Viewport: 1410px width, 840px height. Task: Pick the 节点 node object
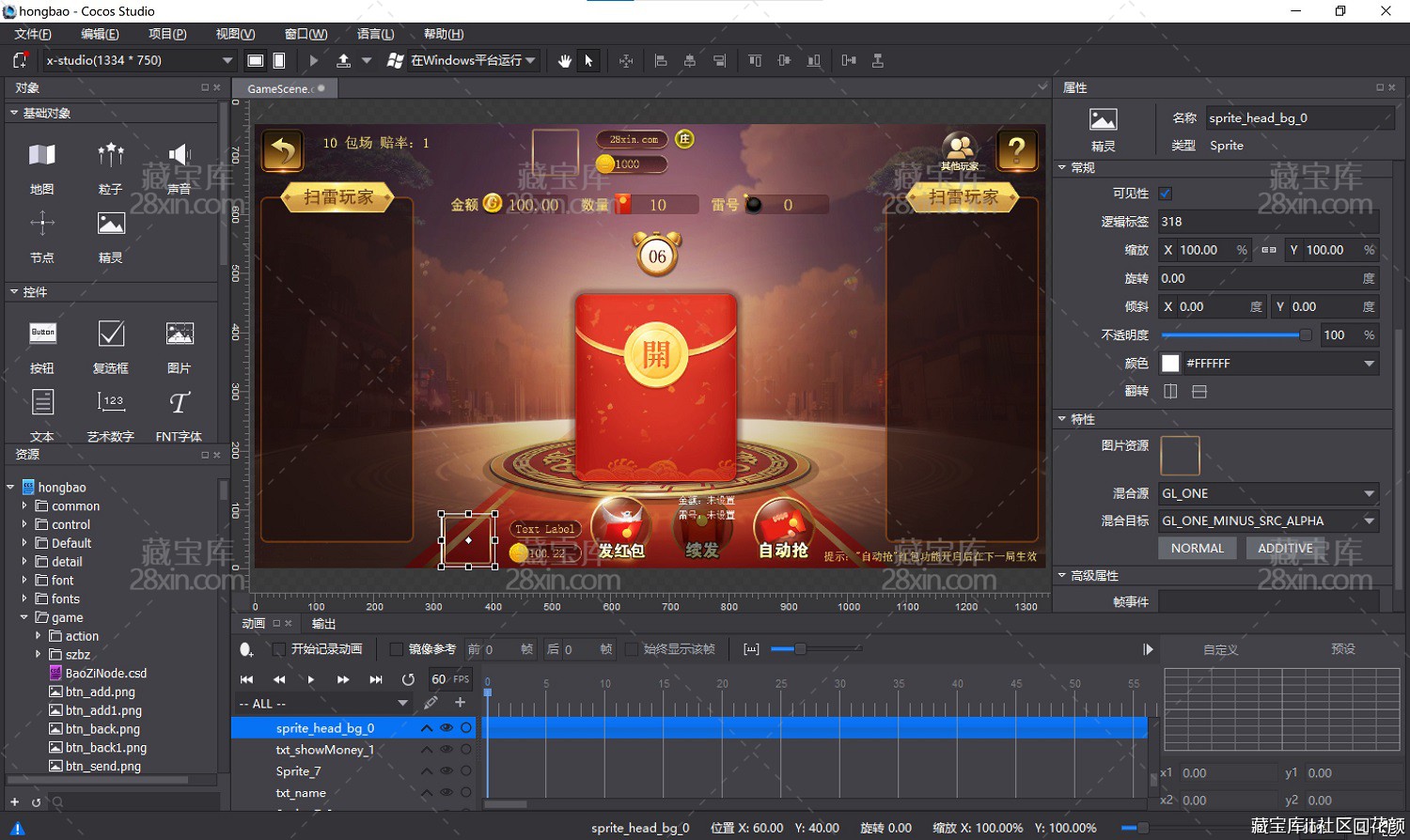42,236
